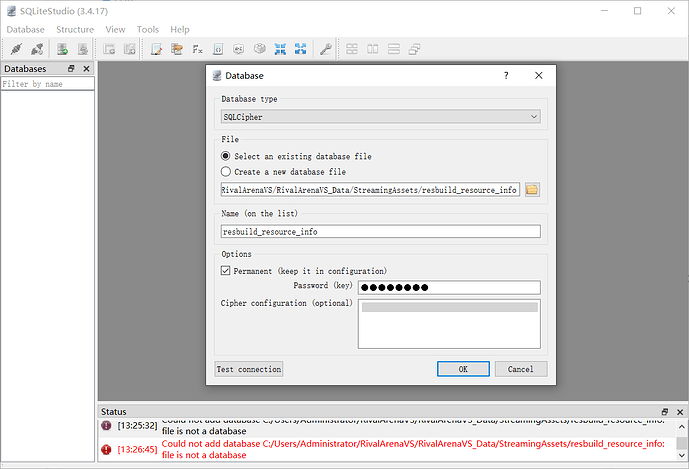689x469 pixels.
Task: Click the Connect to database toolbar icon
Action: pyautogui.click(x=16, y=48)
